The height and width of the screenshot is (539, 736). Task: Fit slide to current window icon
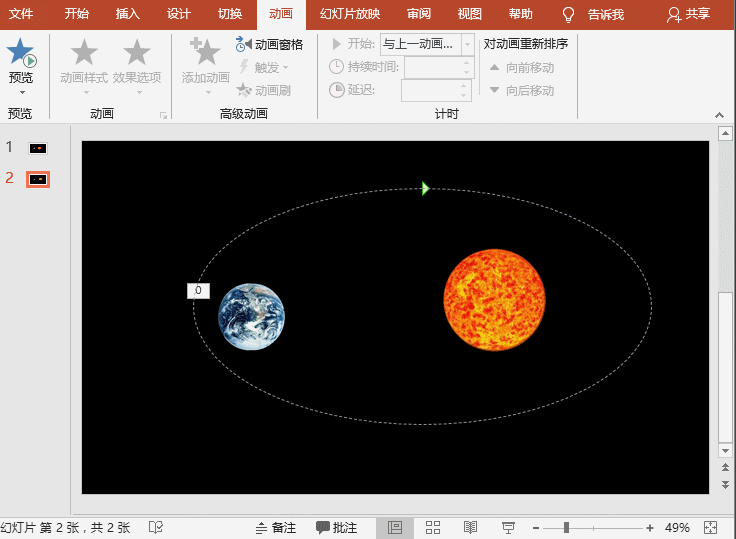(x=711, y=528)
